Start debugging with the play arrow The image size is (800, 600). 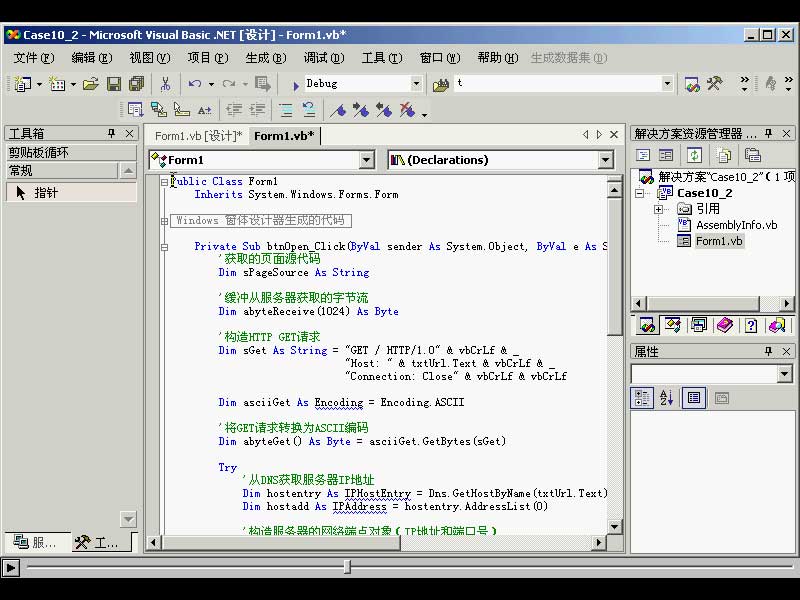tap(296, 85)
